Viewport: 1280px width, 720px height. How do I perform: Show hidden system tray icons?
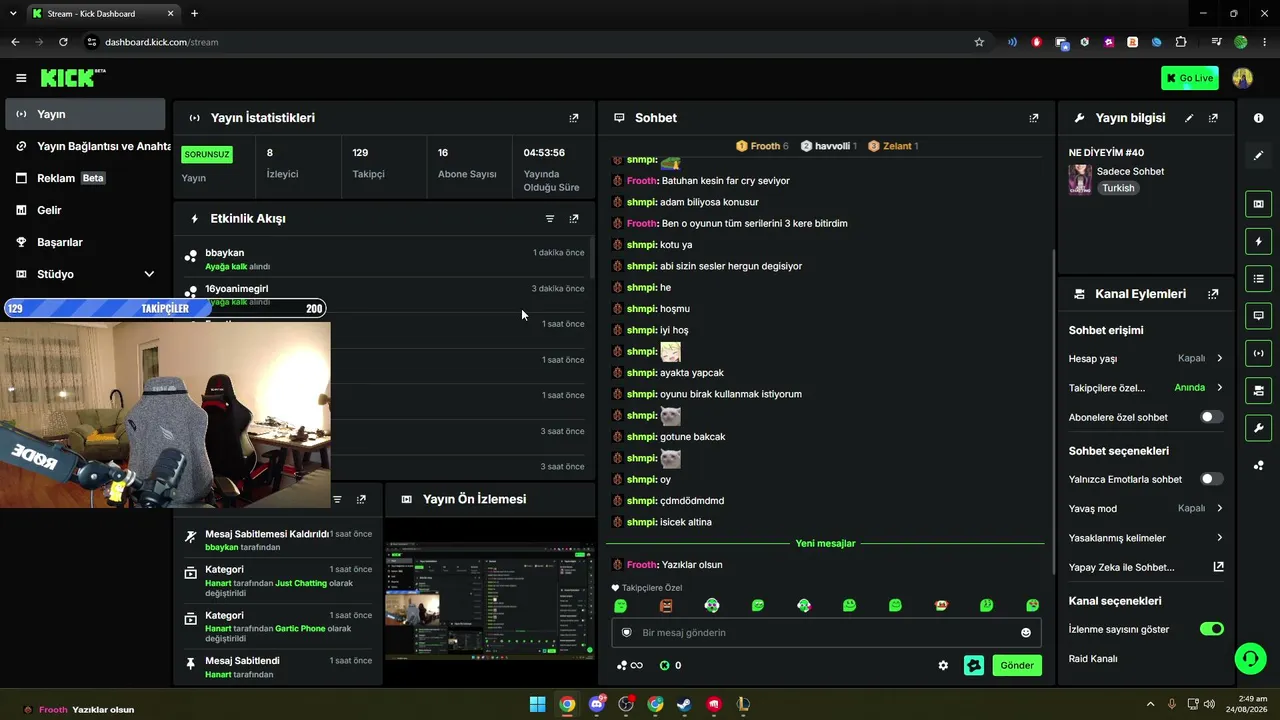[x=1150, y=704]
